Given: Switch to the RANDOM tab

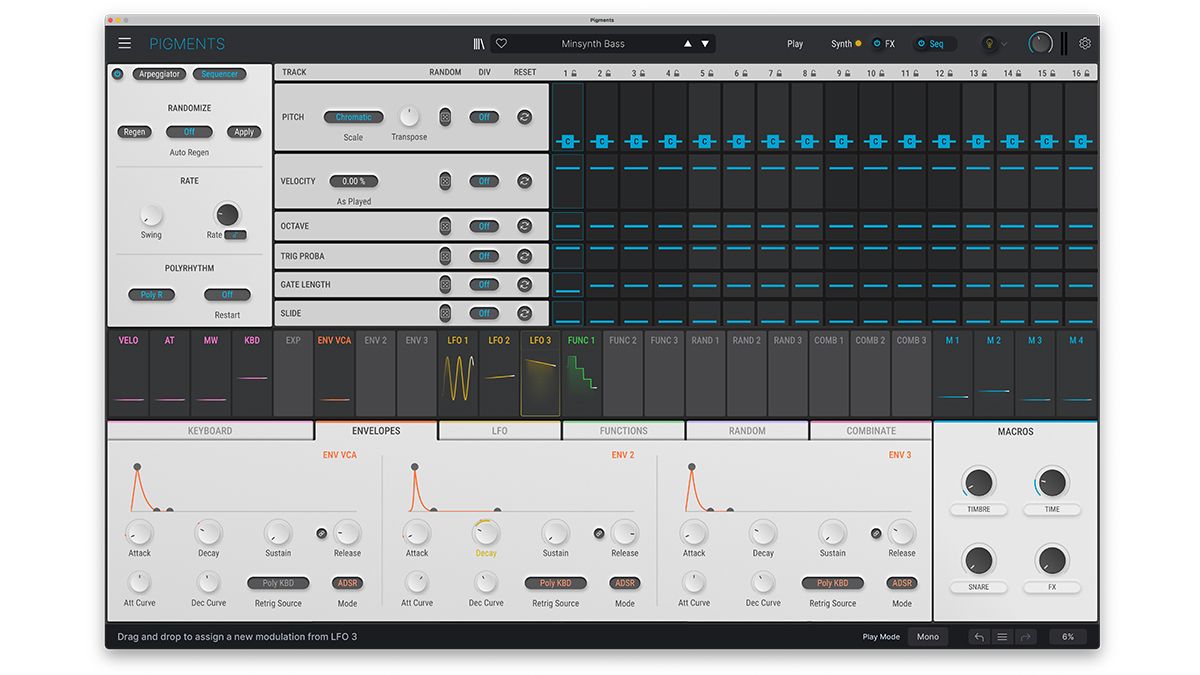Looking at the screenshot, I should tap(747, 431).
